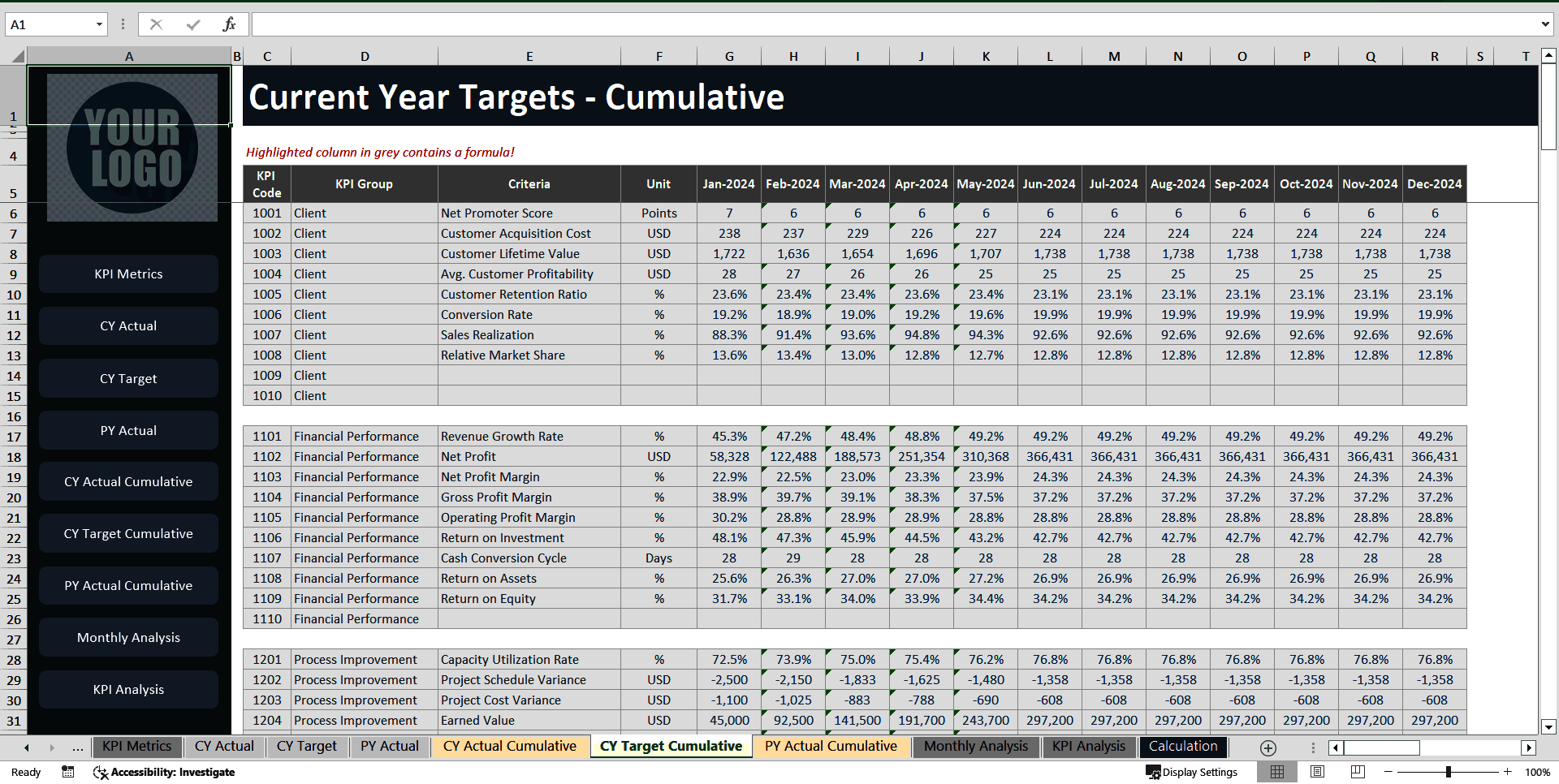Click the formula bar options dots

coord(123,24)
